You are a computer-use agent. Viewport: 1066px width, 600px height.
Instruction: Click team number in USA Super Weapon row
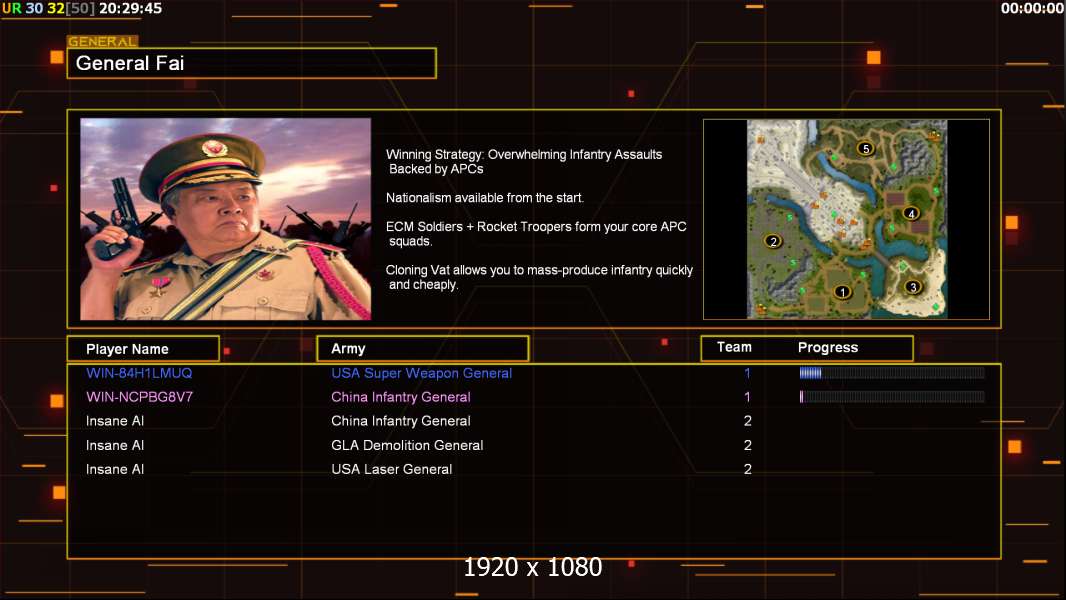tap(747, 373)
